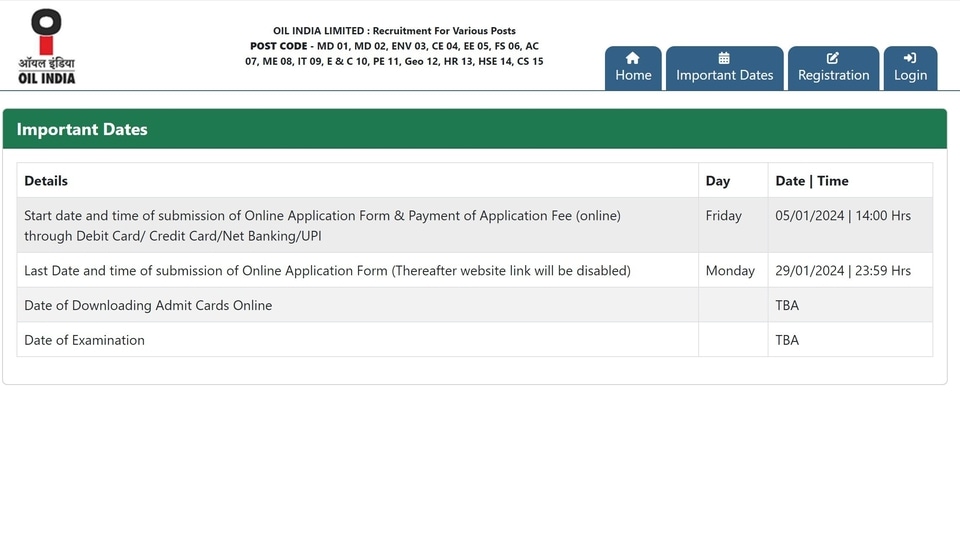Click 'Last Date and time of submission' row text
Image resolution: width=960 pixels, height=540 pixels.
click(327, 271)
